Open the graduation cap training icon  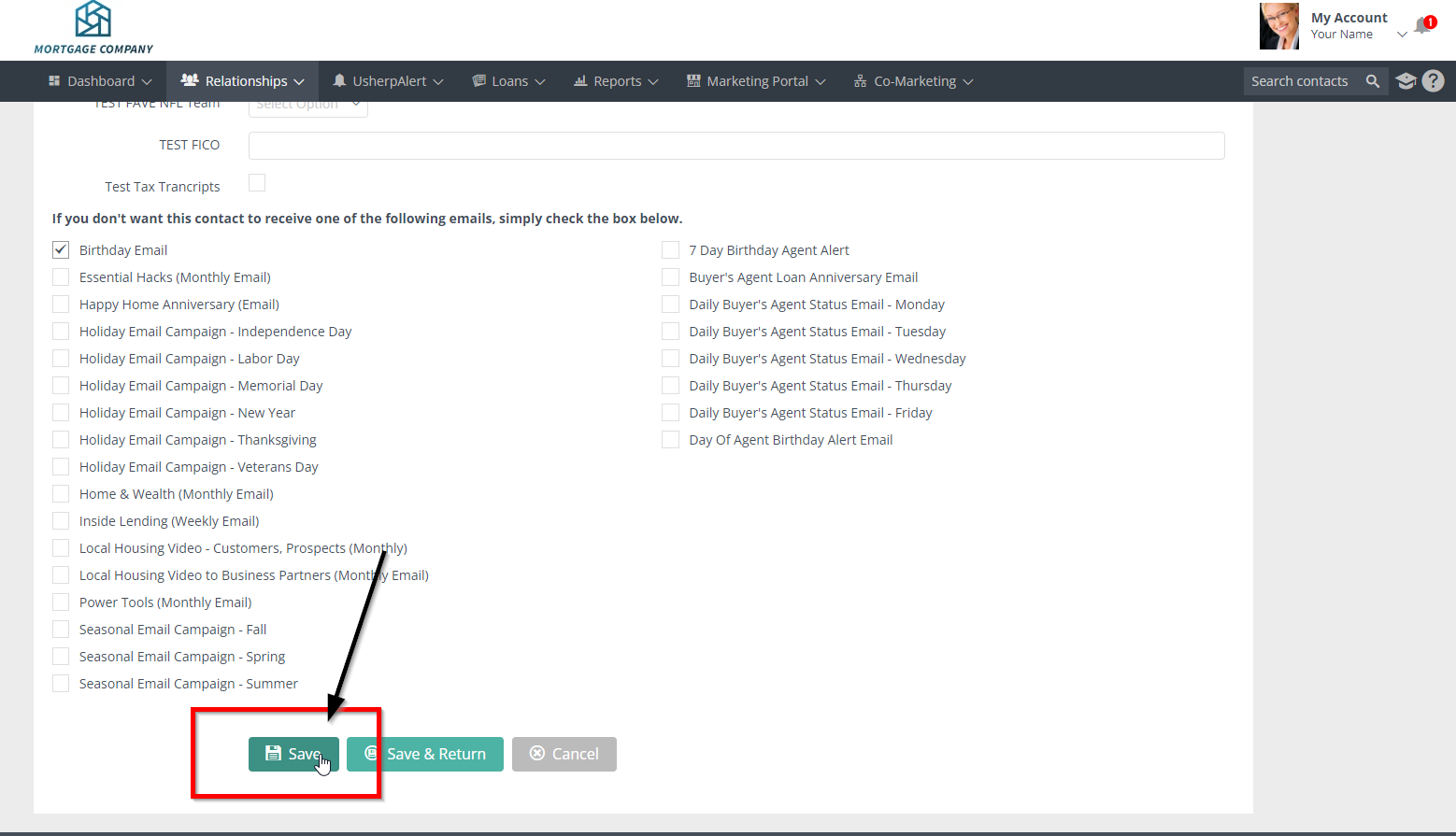[1406, 81]
